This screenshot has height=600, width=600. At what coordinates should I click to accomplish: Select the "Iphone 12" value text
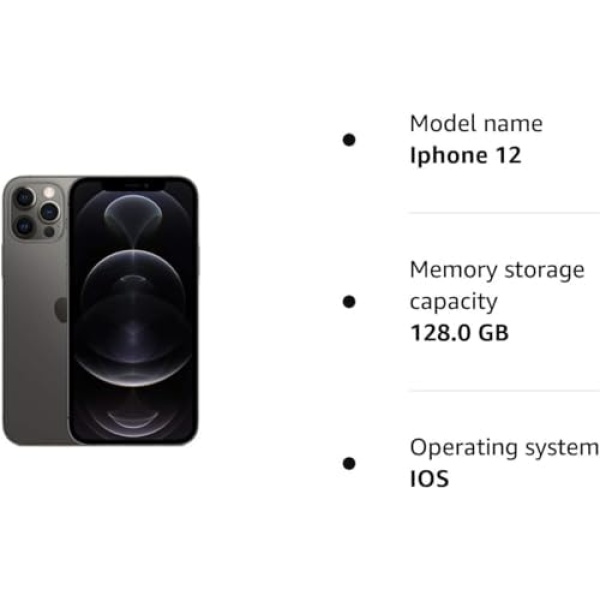(465, 155)
